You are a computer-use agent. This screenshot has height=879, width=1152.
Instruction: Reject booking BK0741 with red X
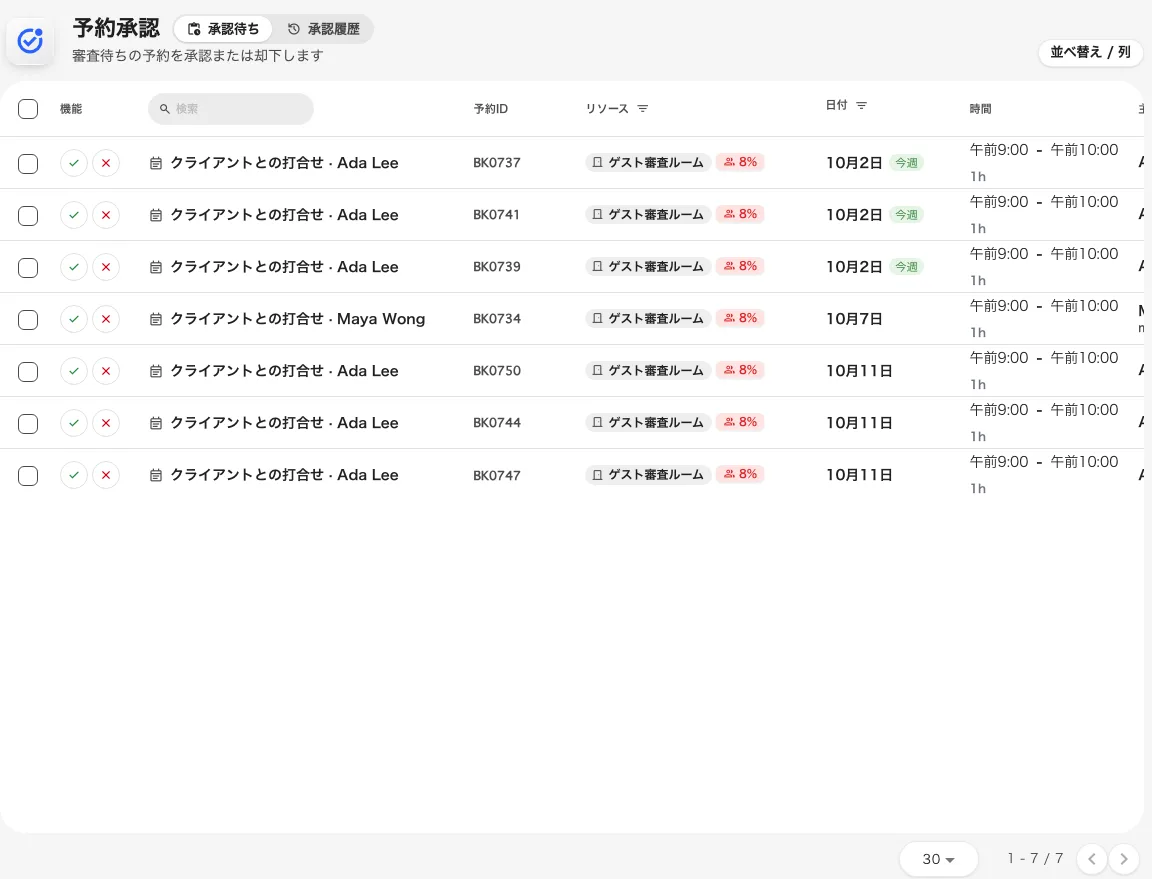point(106,215)
